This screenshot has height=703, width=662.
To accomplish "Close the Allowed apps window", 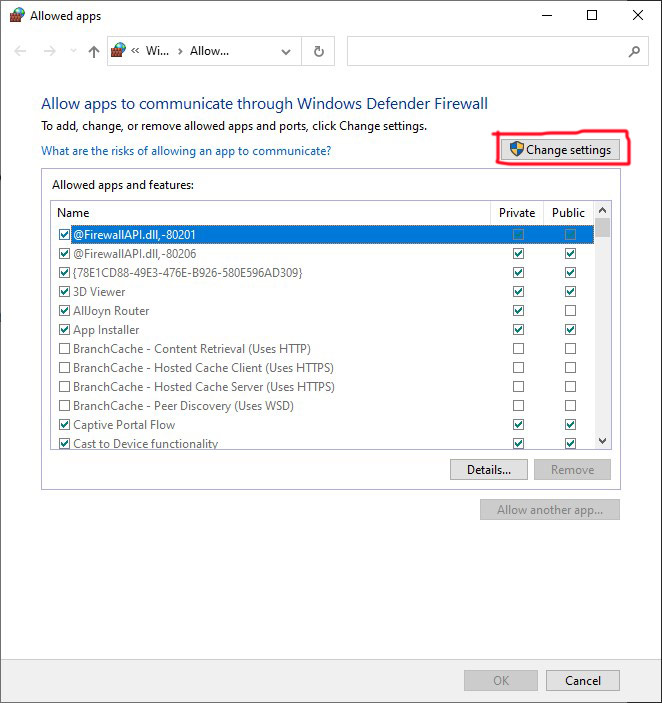I will [x=638, y=15].
